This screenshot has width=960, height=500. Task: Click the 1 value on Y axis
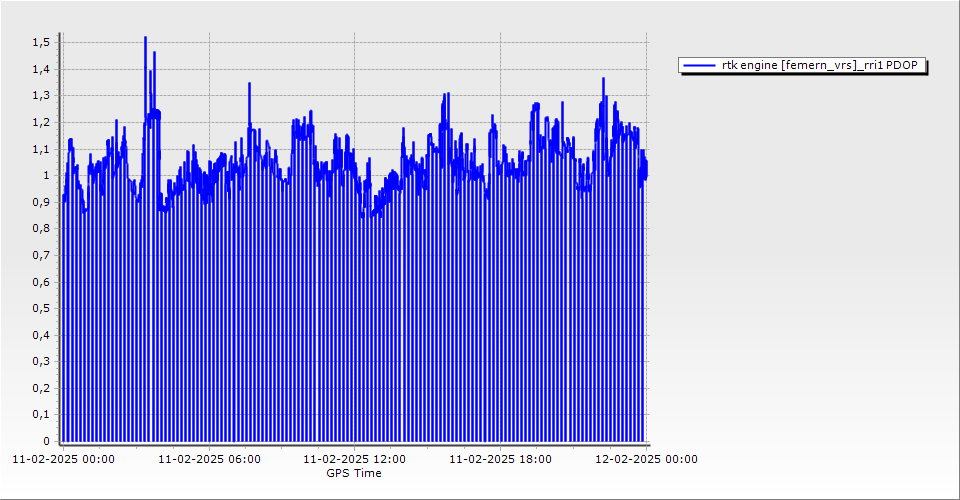click(45, 175)
